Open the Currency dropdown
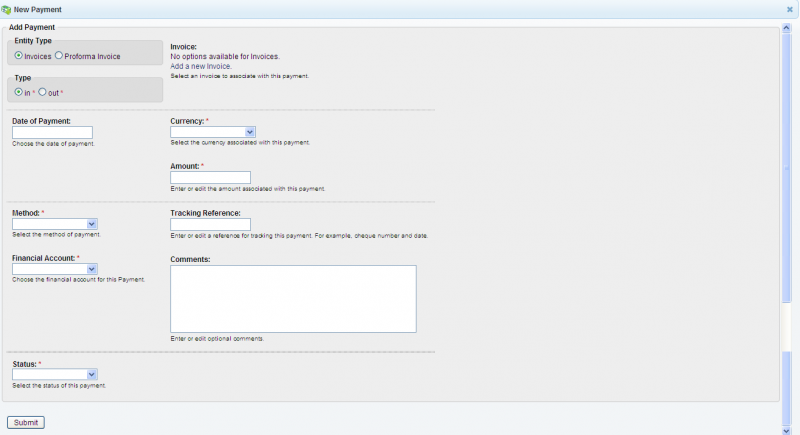Image resolution: width=800 pixels, height=435 pixels. tap(250, 132)
